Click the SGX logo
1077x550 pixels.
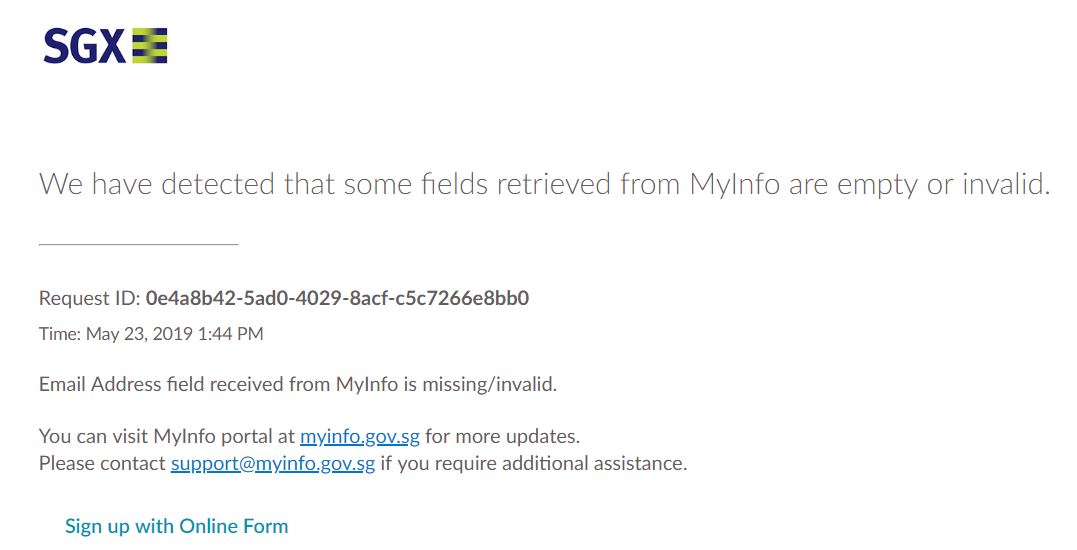coord(105,46)
